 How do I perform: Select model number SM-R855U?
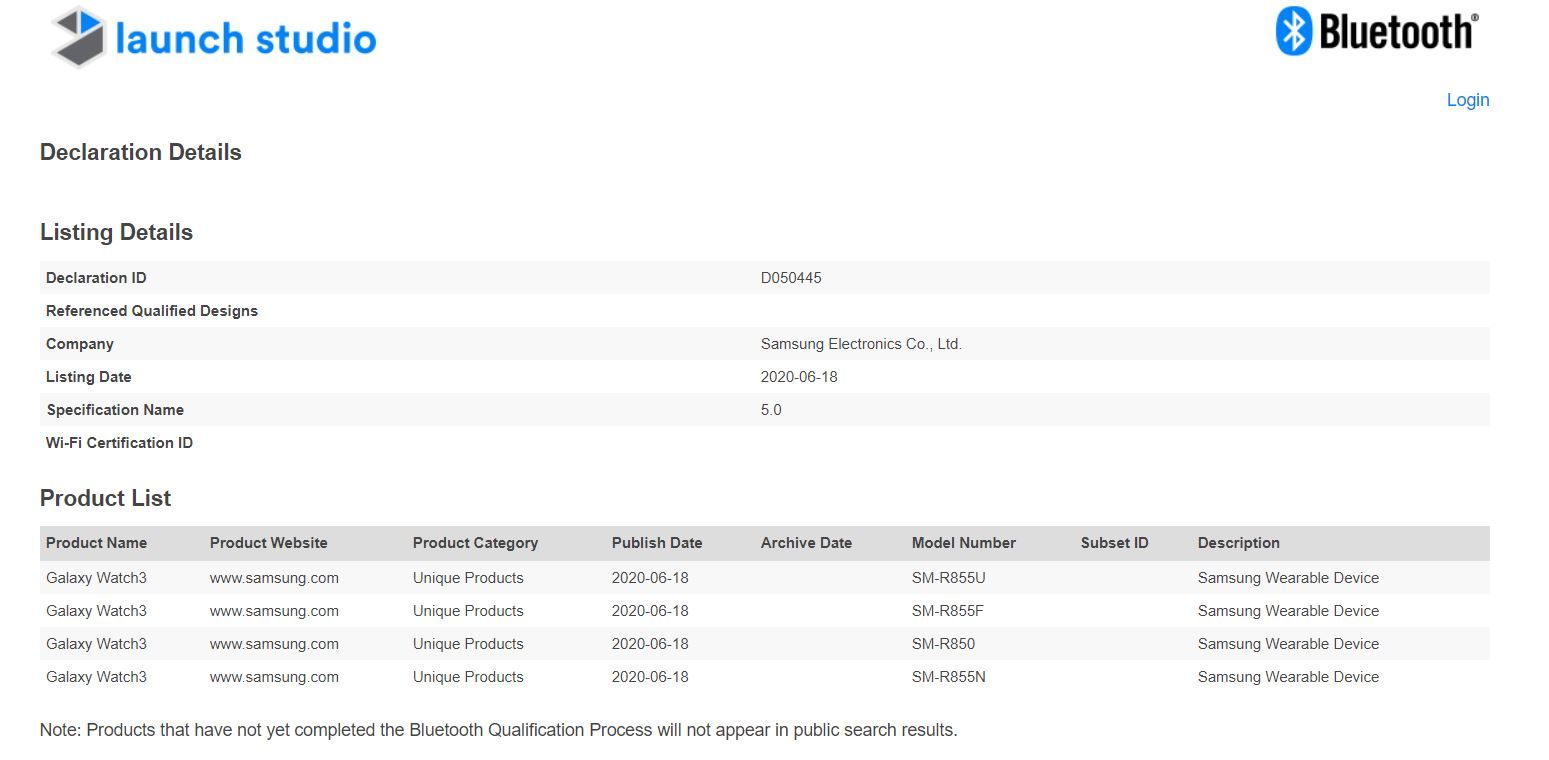[949, 578]
